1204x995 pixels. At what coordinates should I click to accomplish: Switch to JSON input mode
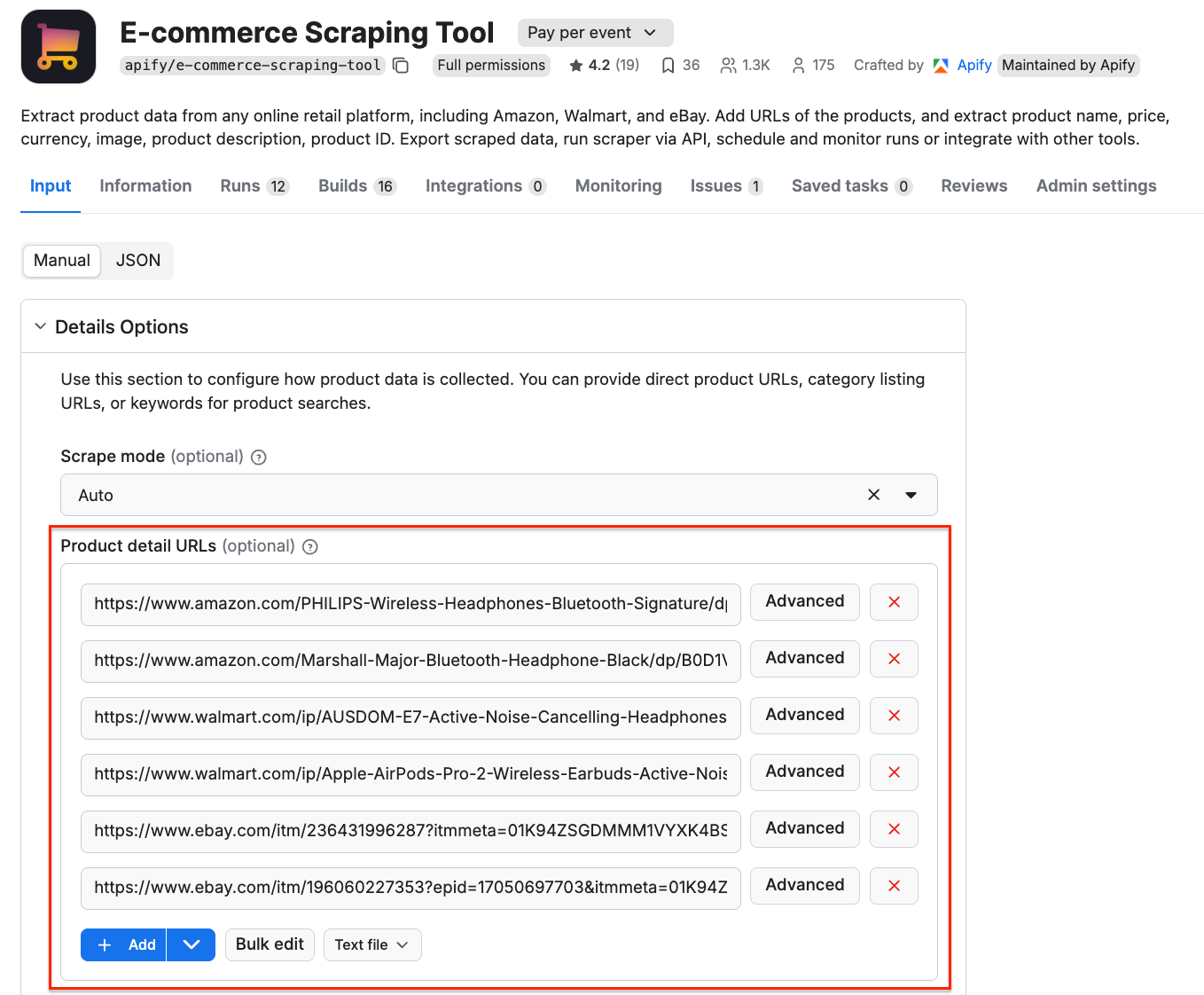click(x=138, y=261)
